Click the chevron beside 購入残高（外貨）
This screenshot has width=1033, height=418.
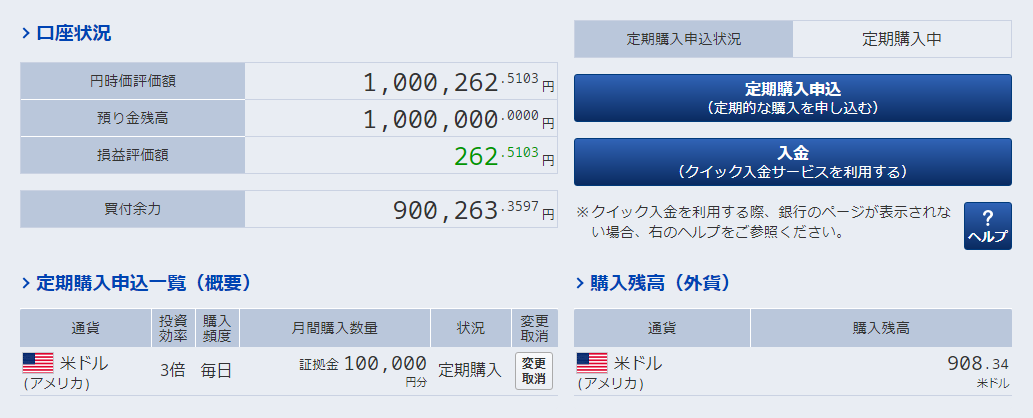coord(581,283)
